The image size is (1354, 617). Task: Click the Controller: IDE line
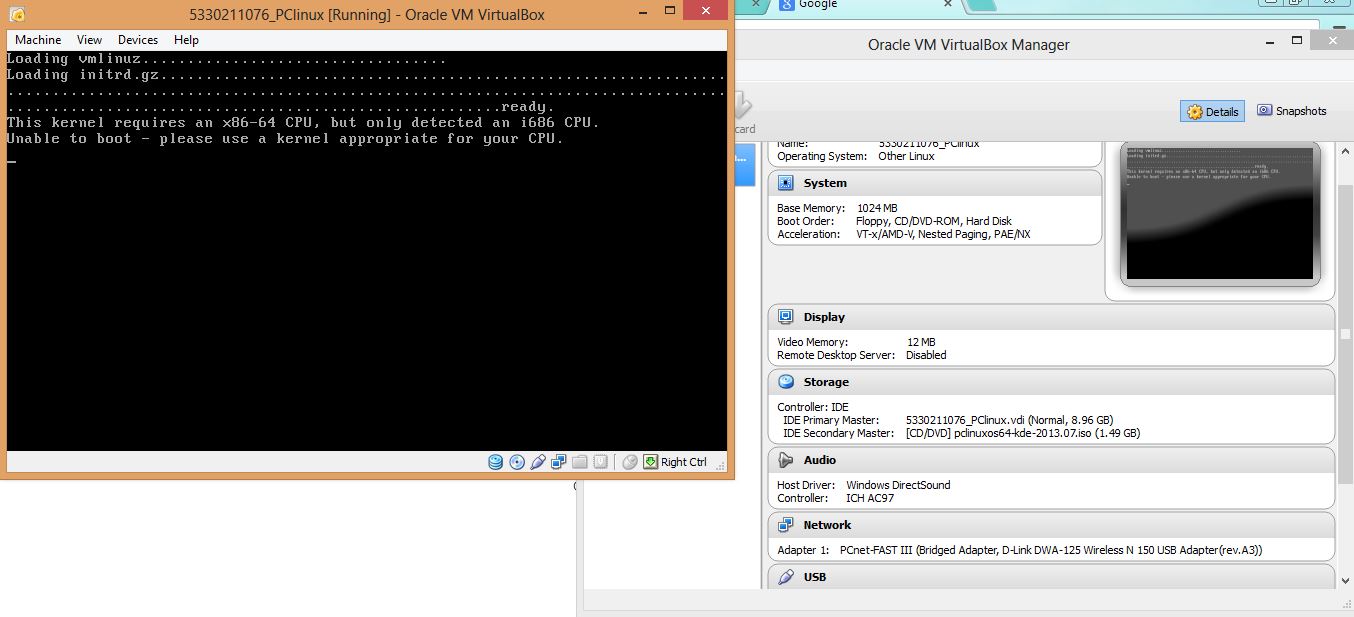[813, 407]
